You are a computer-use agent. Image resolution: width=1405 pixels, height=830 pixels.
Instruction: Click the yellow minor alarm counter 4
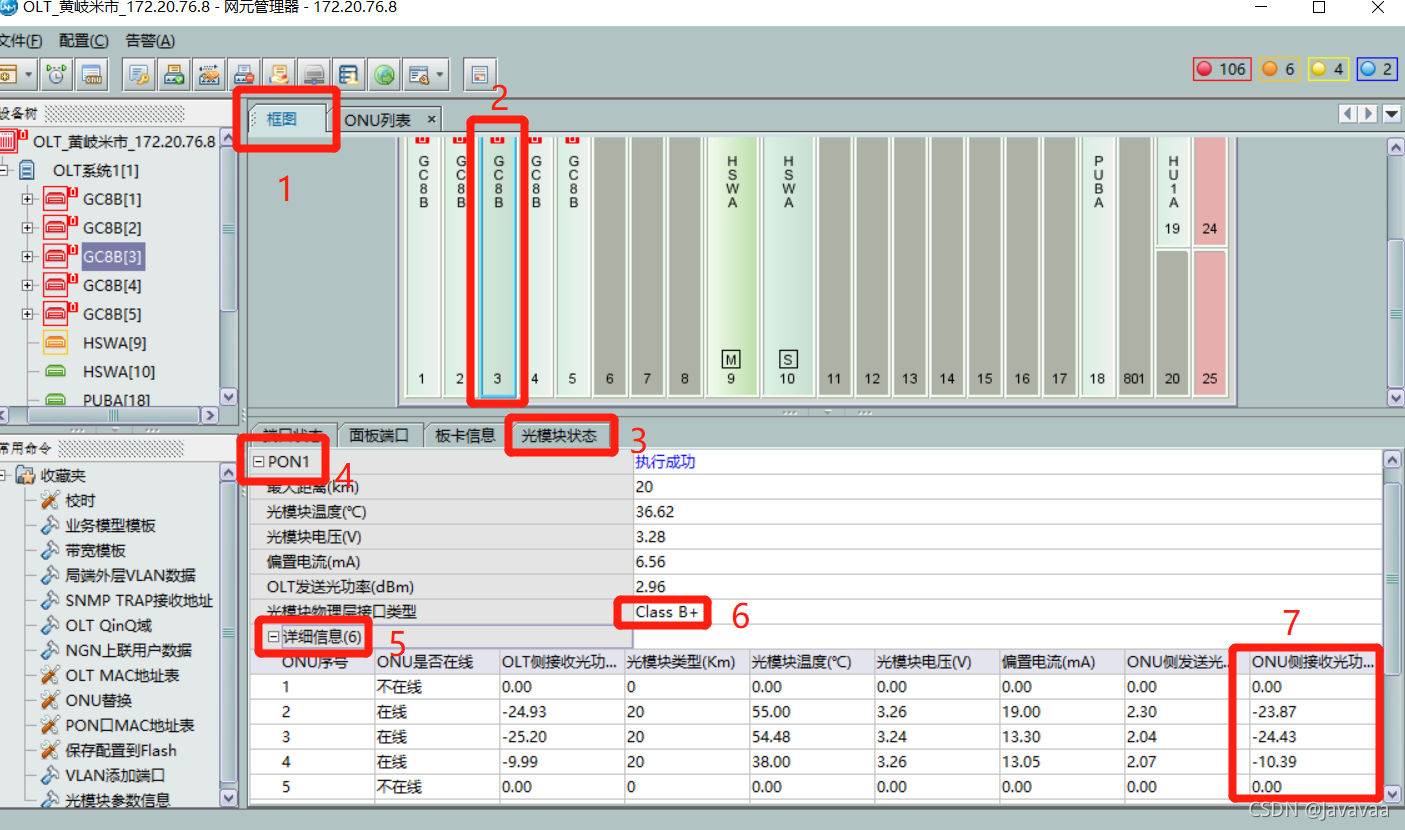pos(1327,69)
